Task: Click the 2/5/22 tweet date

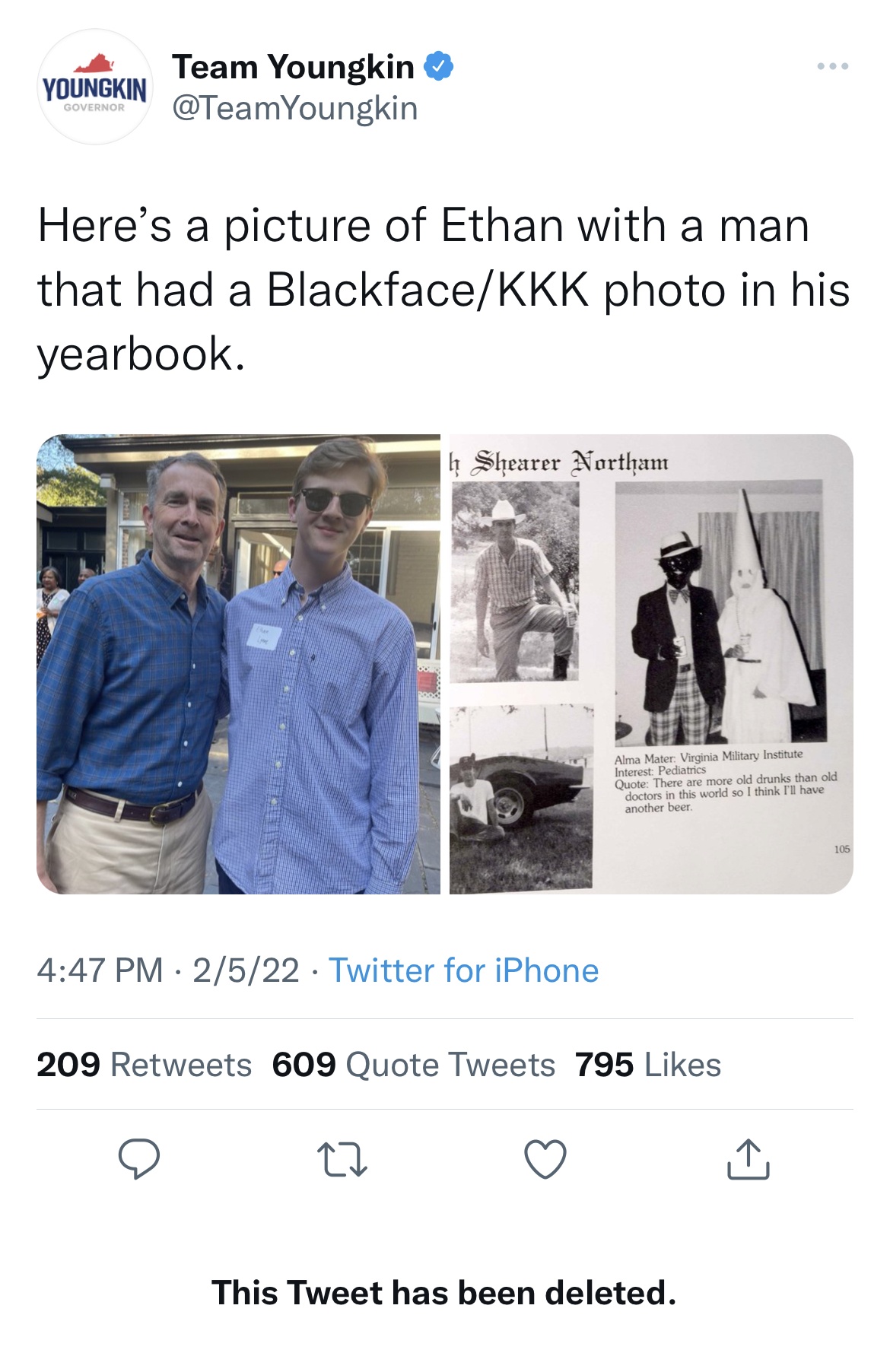Action: pyautogui.click(x=246, y=970)
